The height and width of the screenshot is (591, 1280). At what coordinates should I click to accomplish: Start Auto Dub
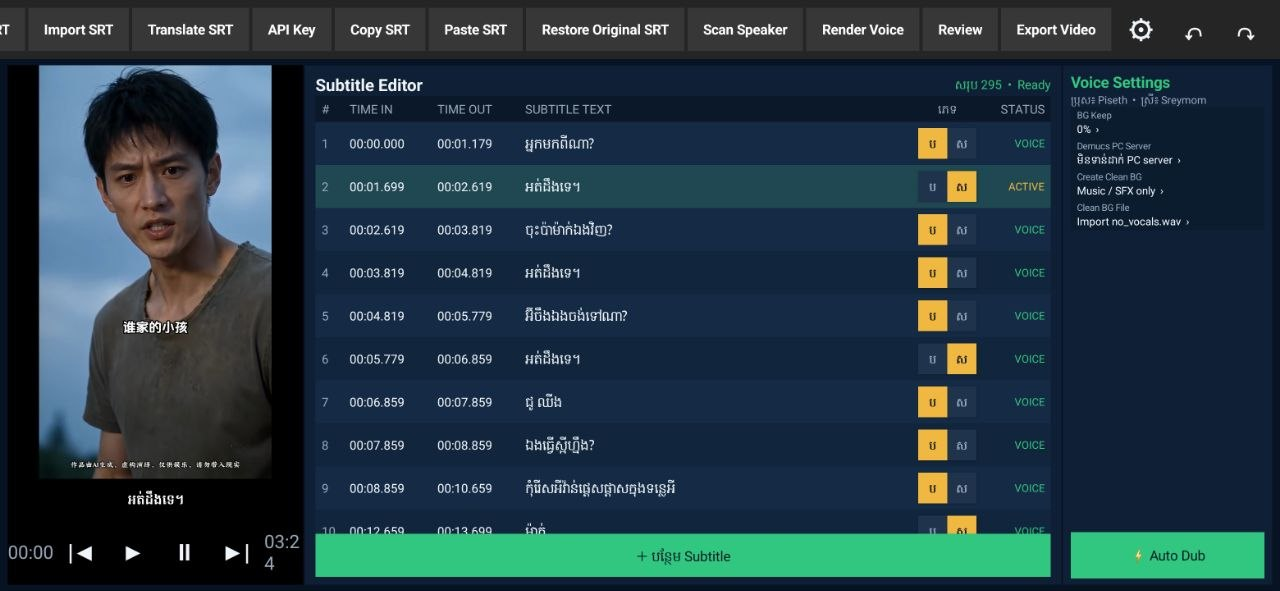click(1168, 556)
